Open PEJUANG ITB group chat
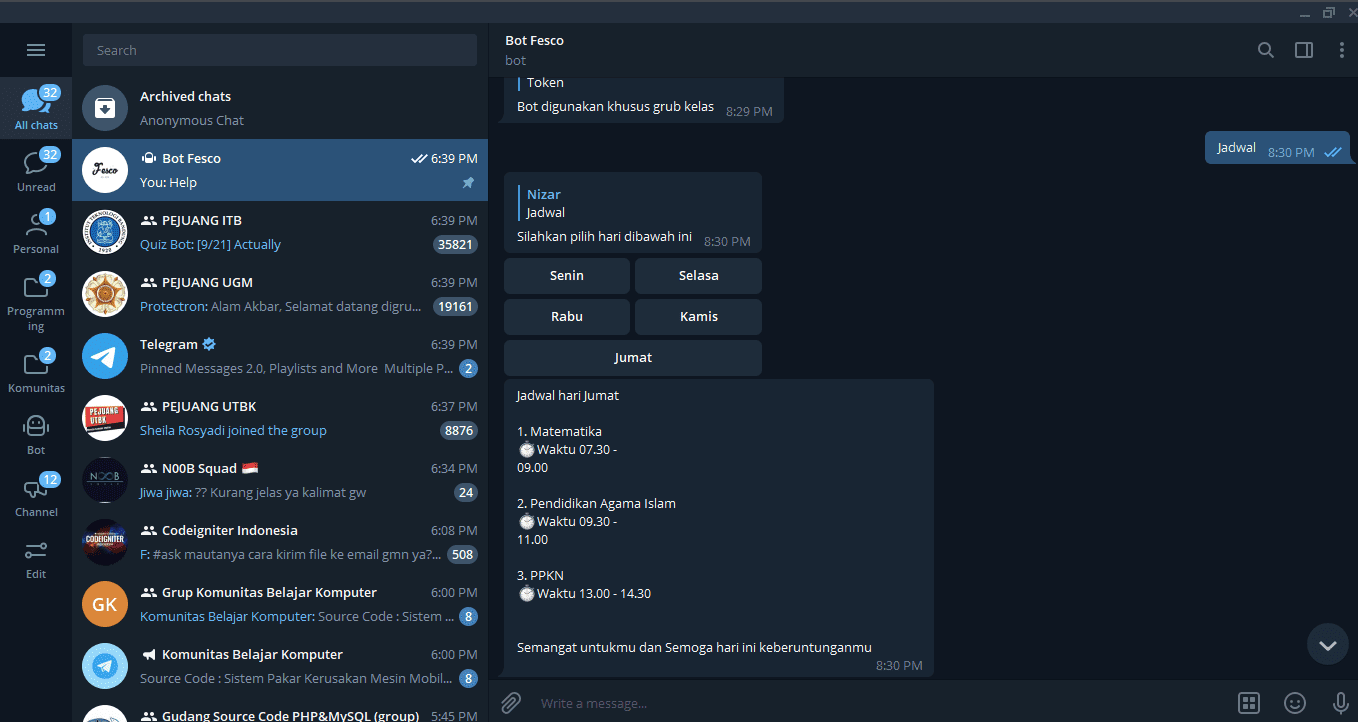Screen dimensions: 1358x722 280,232
